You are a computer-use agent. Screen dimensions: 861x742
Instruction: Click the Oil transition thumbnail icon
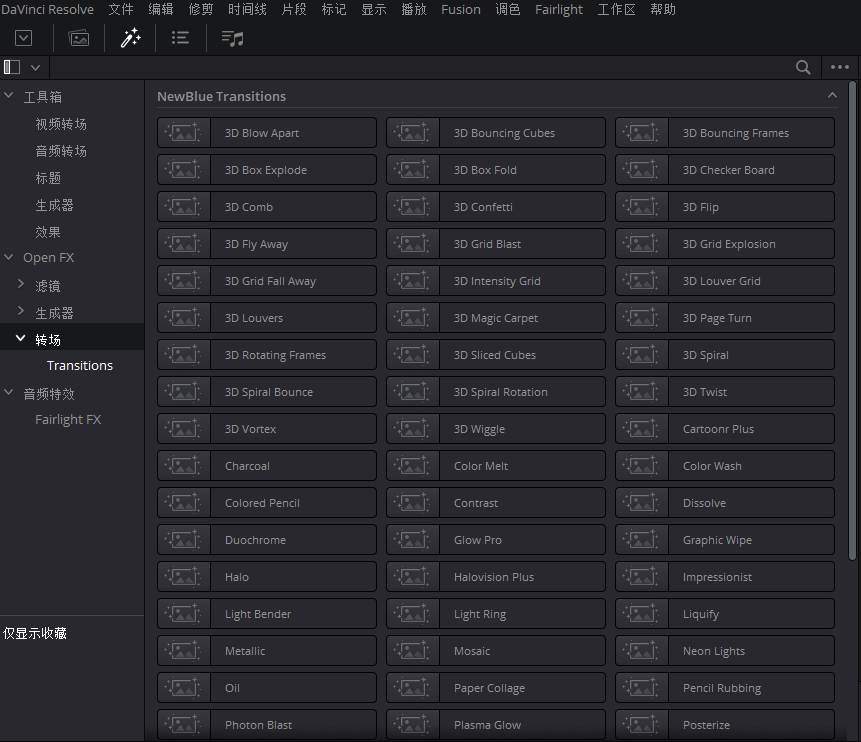(x=184, y=688)
